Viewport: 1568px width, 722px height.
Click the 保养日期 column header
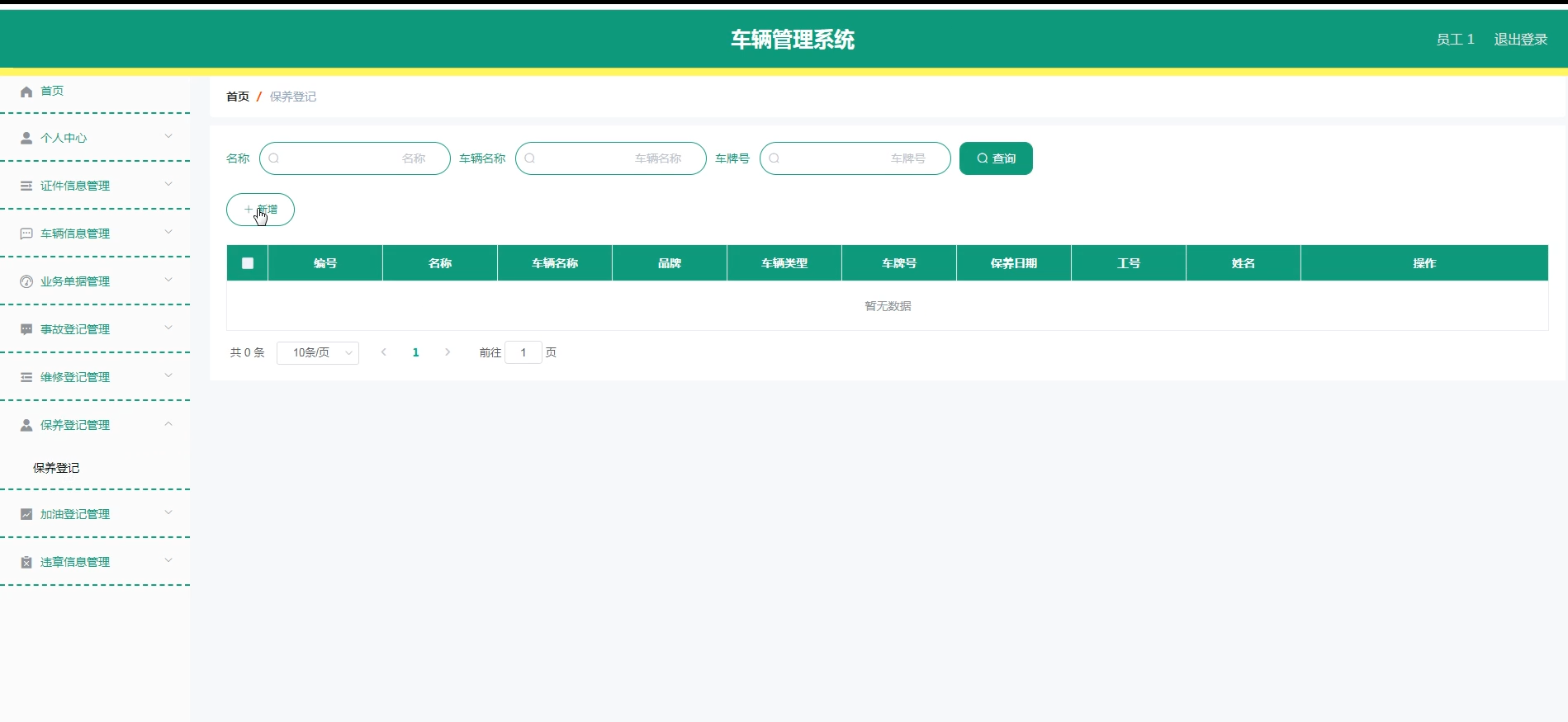(x=1014, y=263)
